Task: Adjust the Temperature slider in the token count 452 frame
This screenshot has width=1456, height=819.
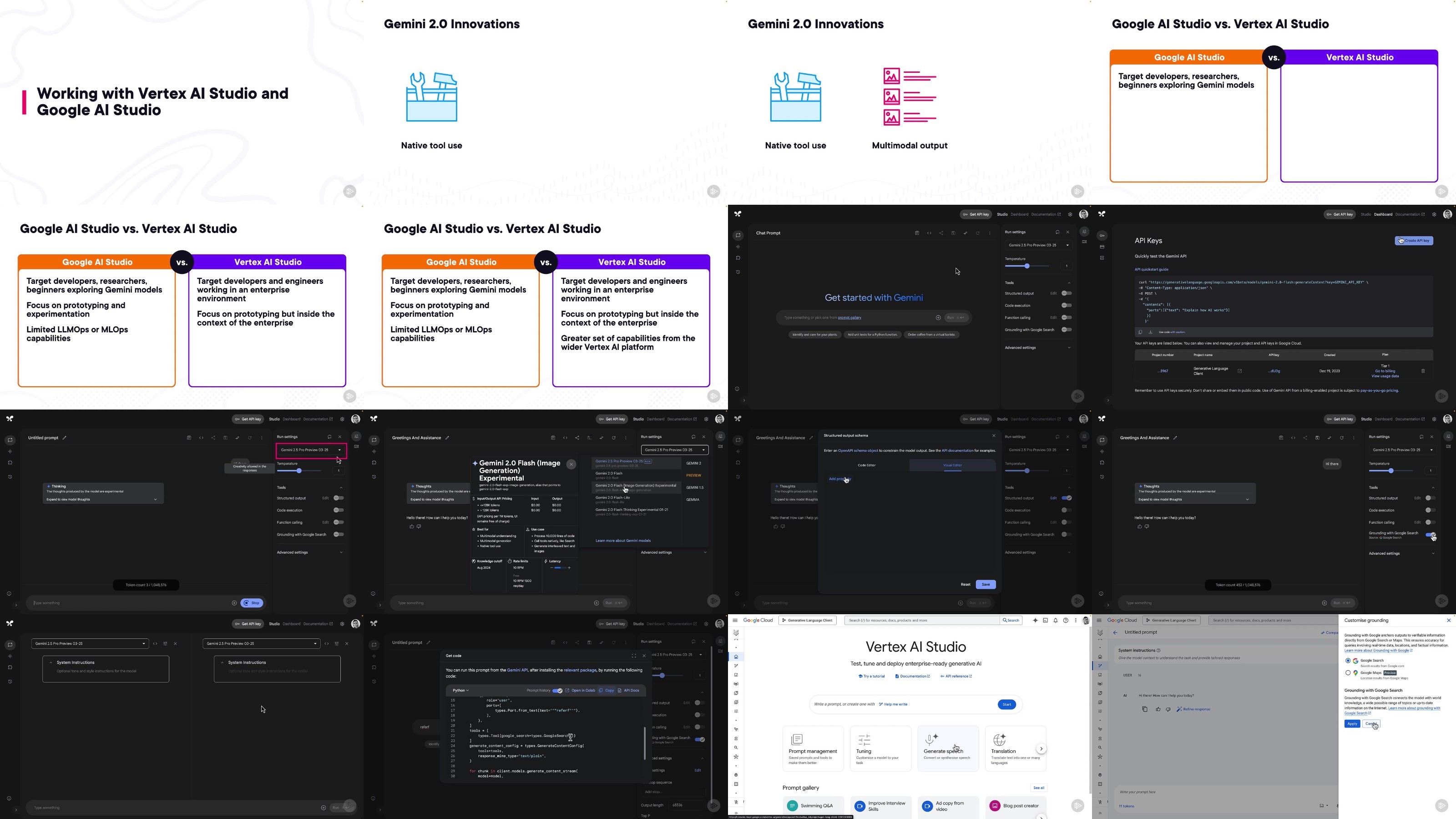Action: tap(1391, 471)
